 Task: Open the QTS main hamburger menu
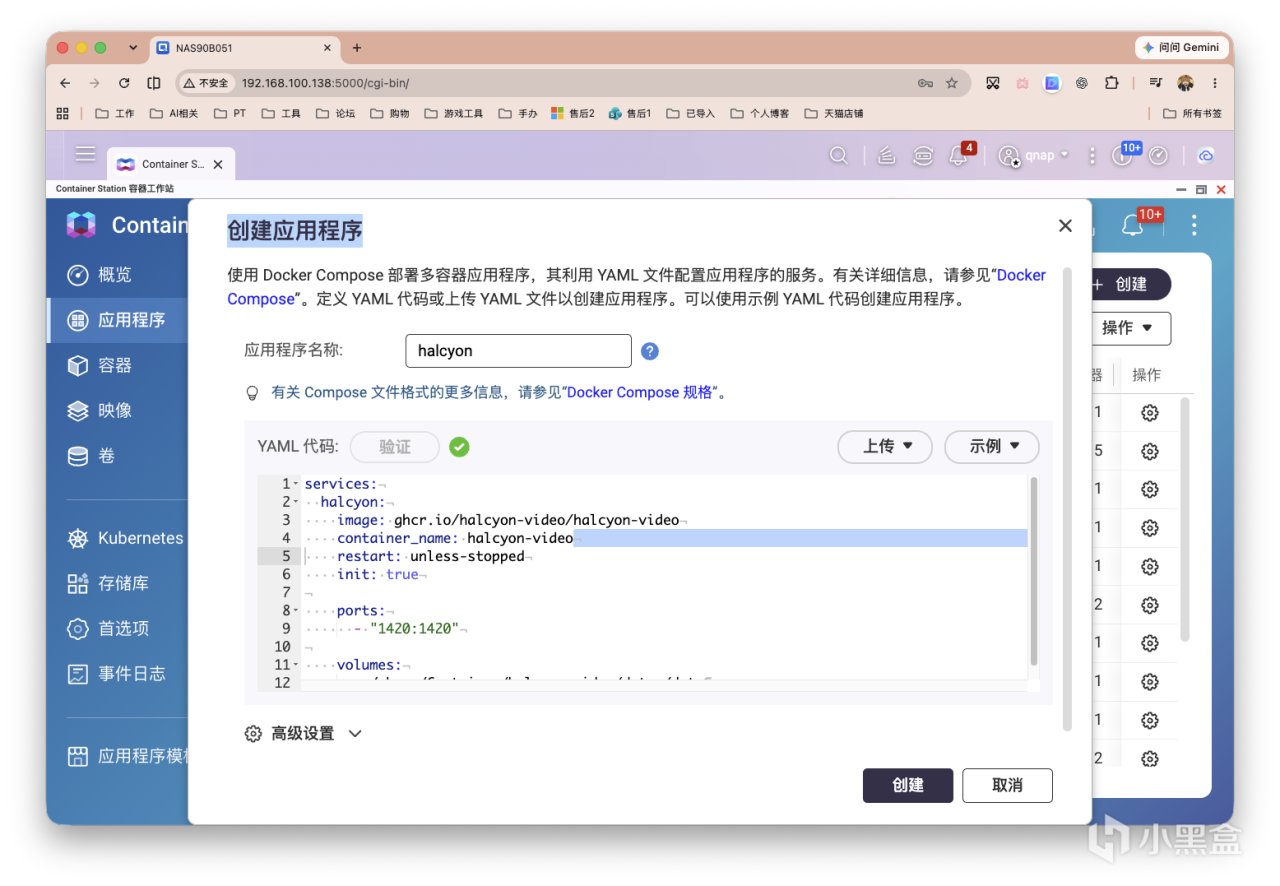point(85,154)
